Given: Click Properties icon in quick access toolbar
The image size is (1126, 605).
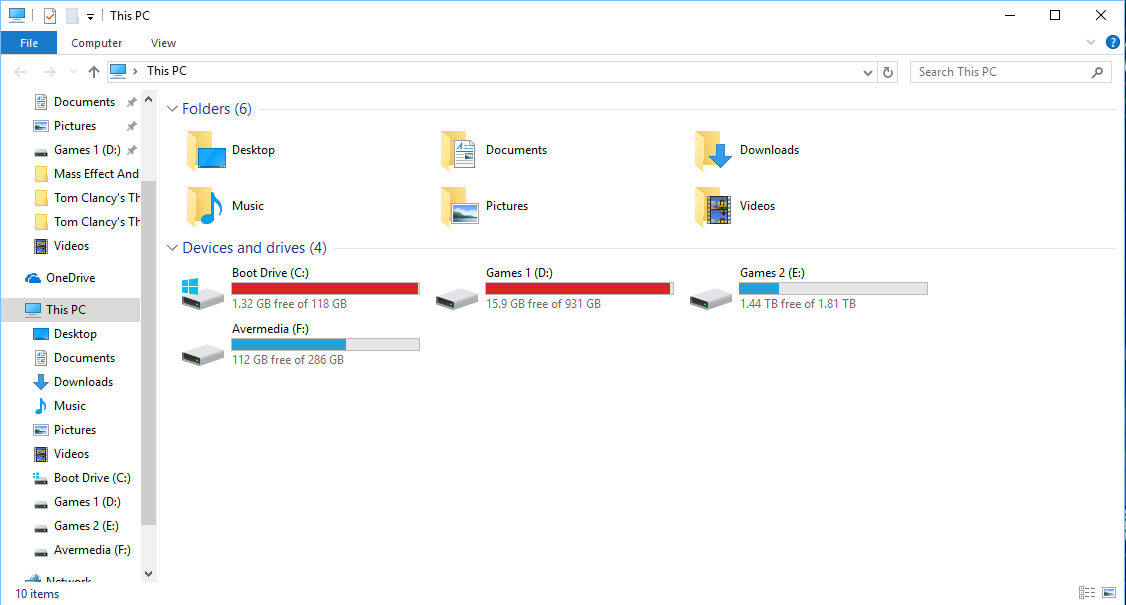Looking at the screenshot, I should 50,16.
